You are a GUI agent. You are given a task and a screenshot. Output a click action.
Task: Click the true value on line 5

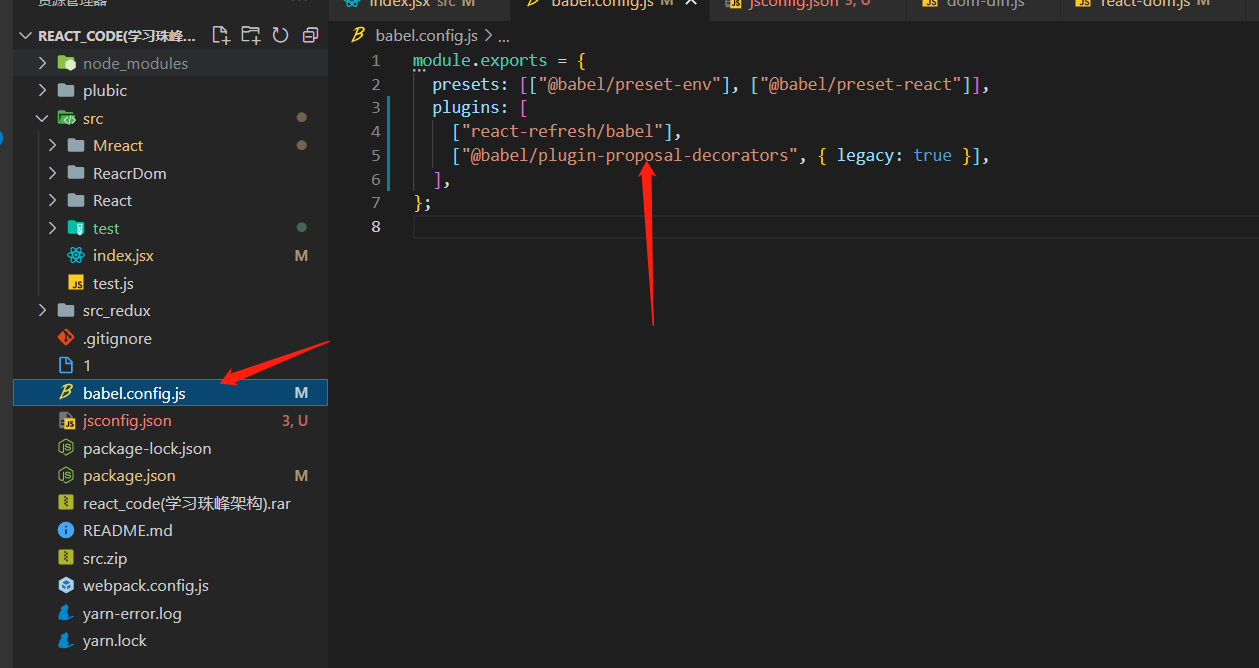[932, 155]
